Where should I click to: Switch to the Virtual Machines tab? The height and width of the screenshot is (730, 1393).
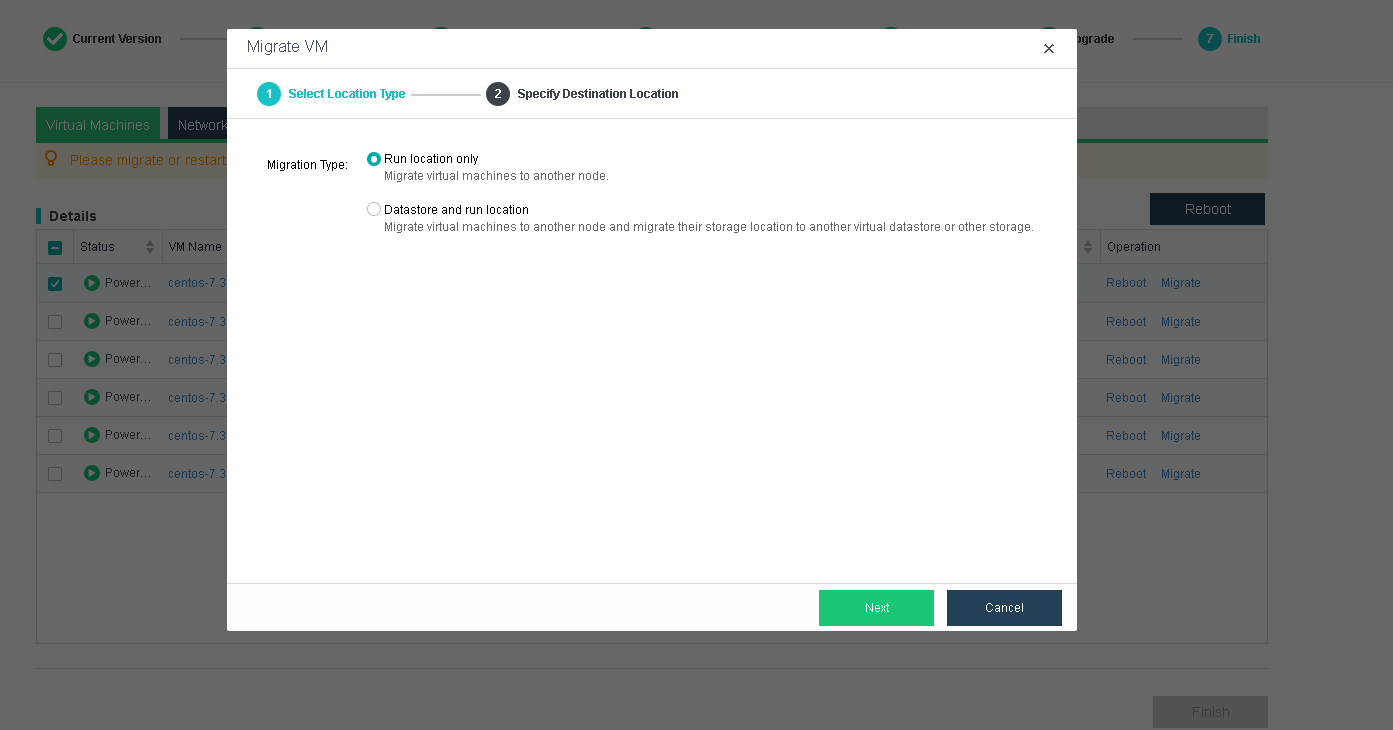[x=98, y=125]
